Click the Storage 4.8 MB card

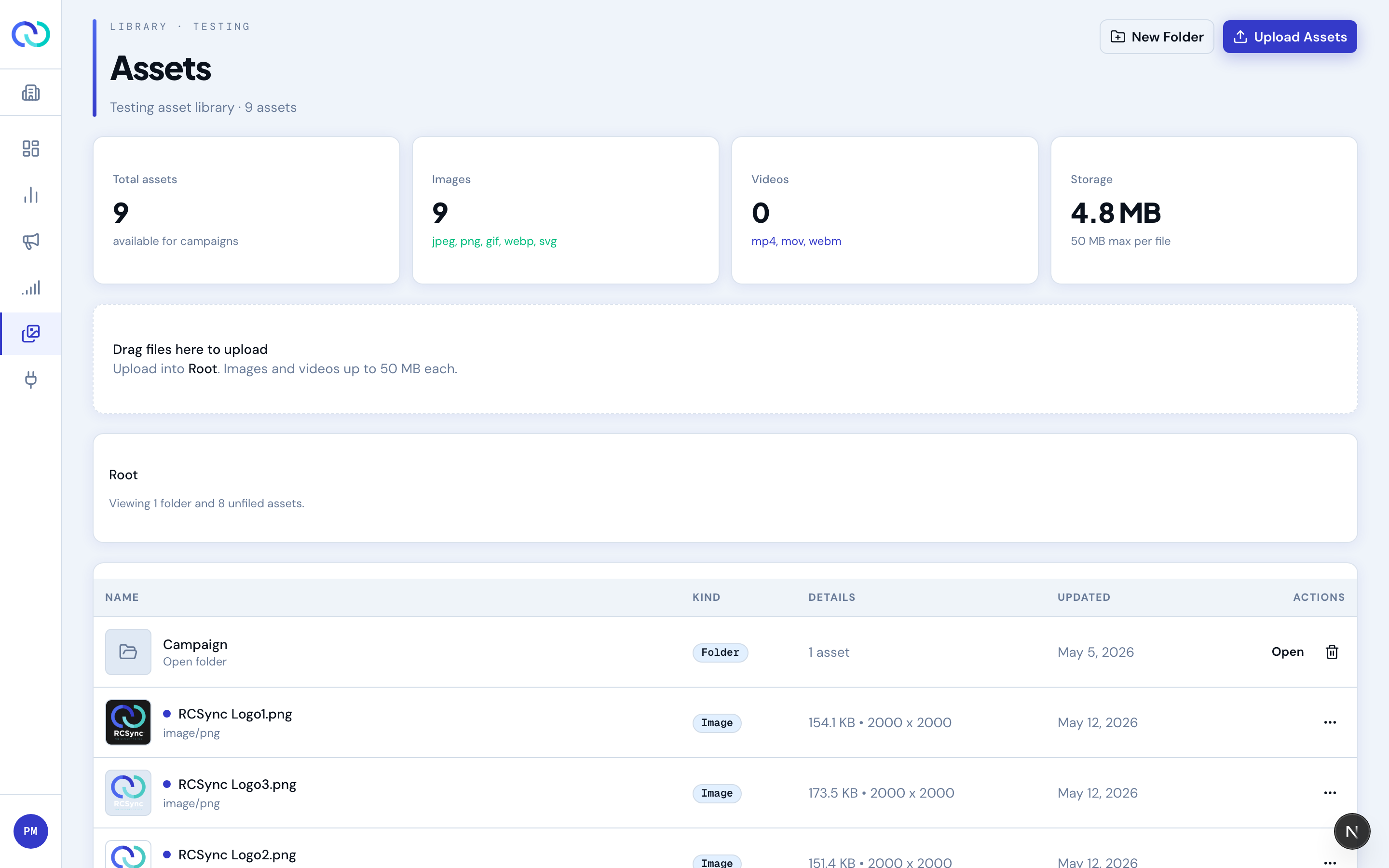(x=1204, y=210)
